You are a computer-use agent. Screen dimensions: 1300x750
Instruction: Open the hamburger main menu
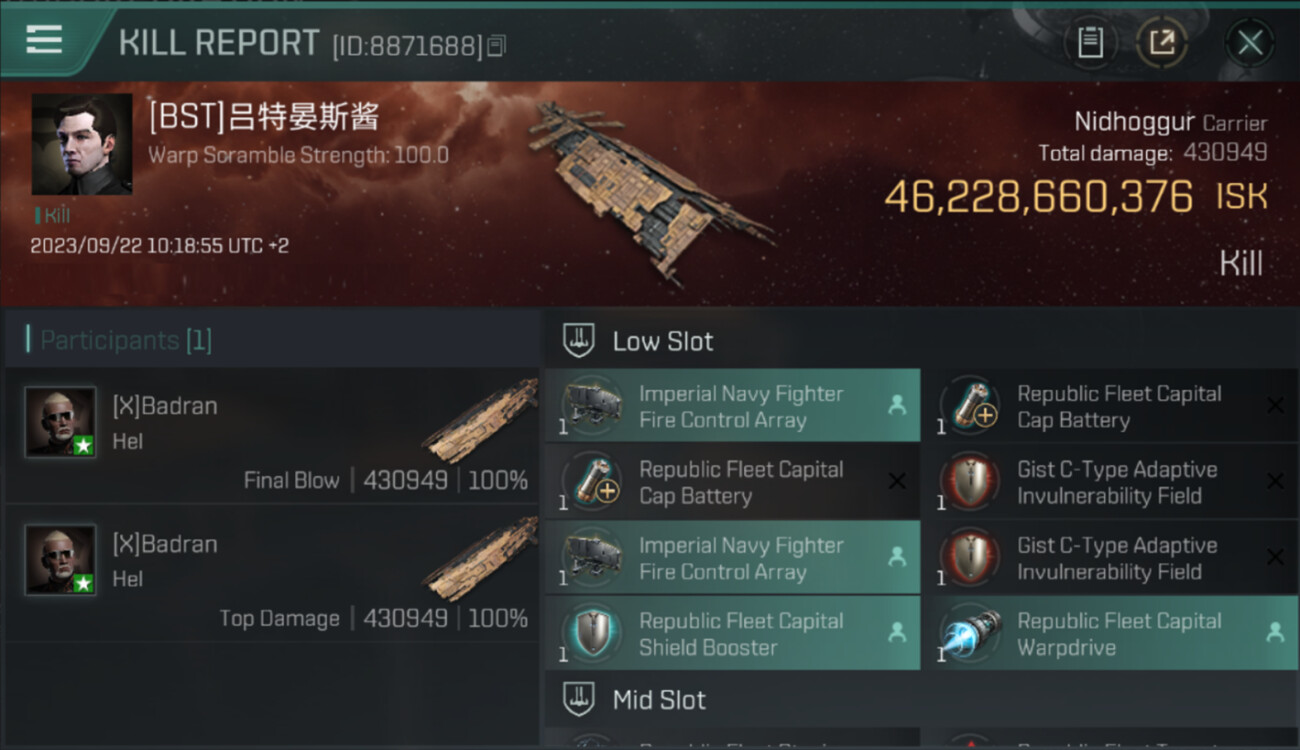tap(45, 40)
